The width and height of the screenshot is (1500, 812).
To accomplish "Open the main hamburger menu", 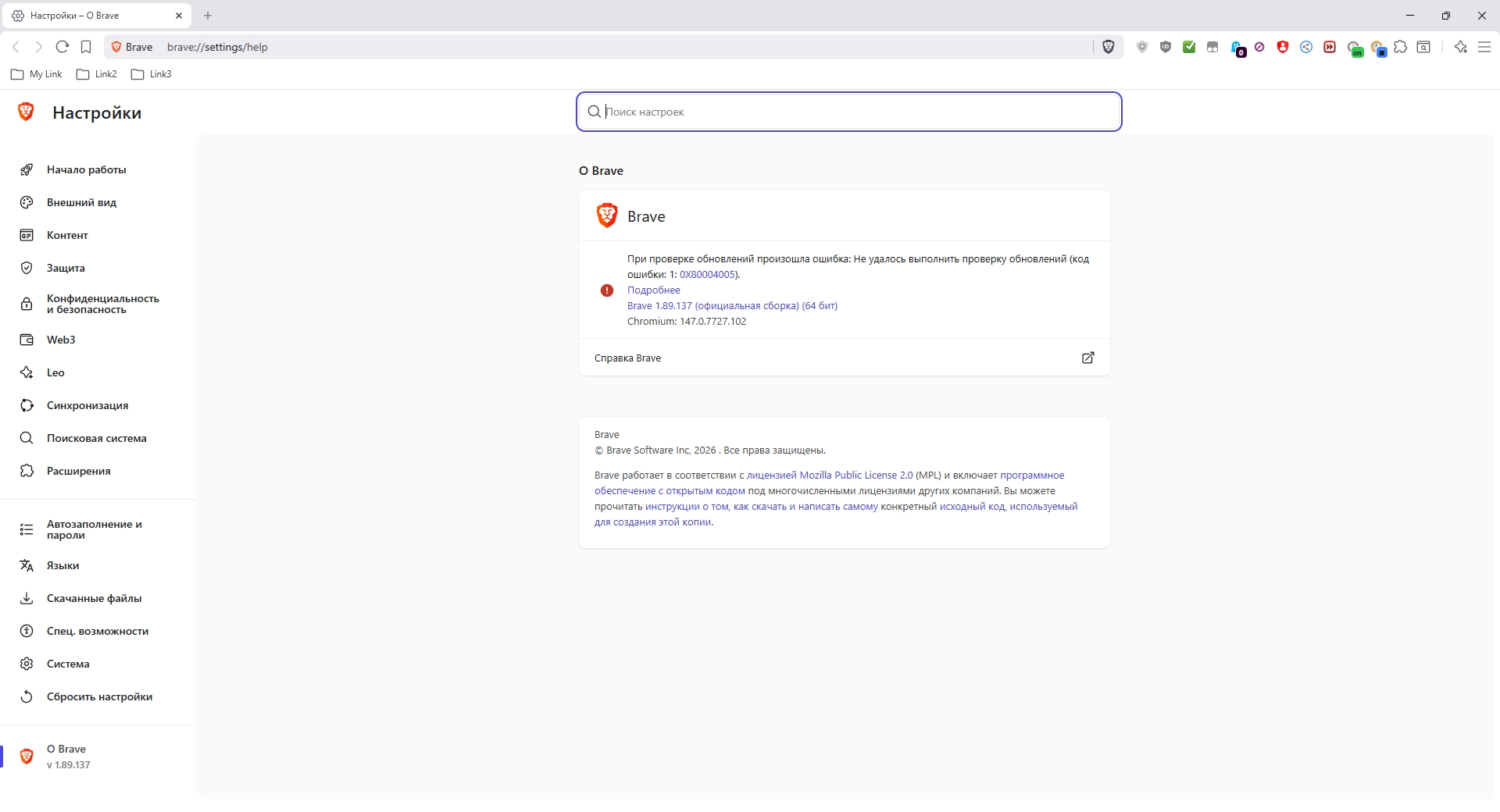I will coord(1484,47).
